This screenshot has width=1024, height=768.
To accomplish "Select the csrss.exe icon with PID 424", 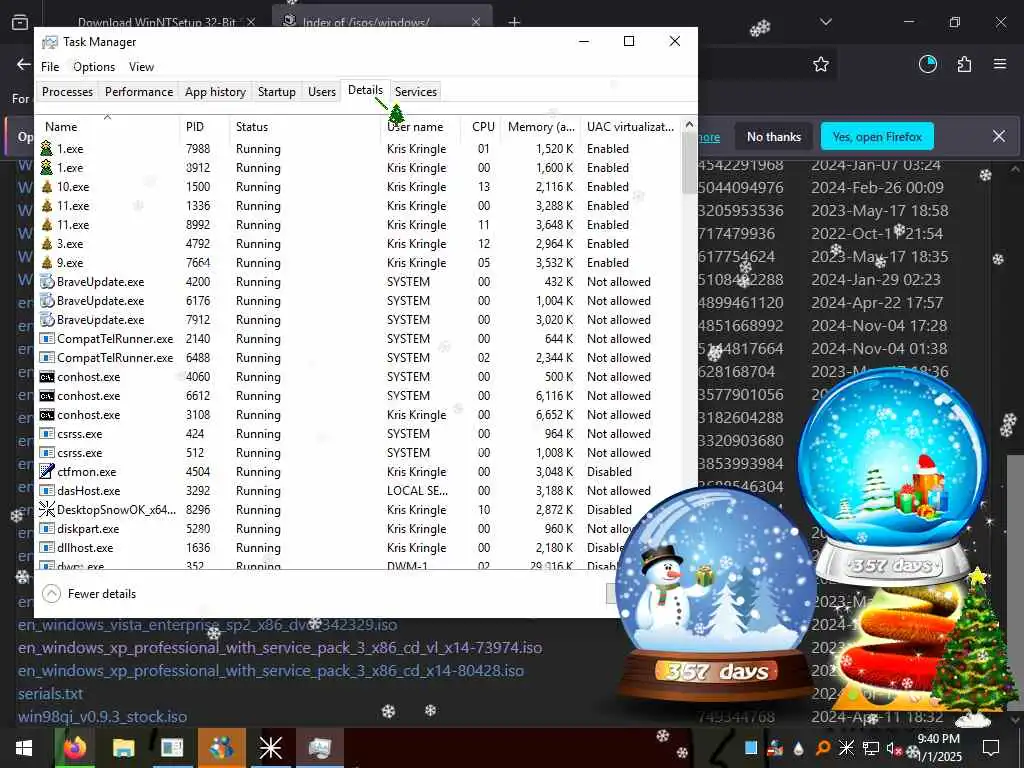I will pyautogui.click(x=46, y=434).
